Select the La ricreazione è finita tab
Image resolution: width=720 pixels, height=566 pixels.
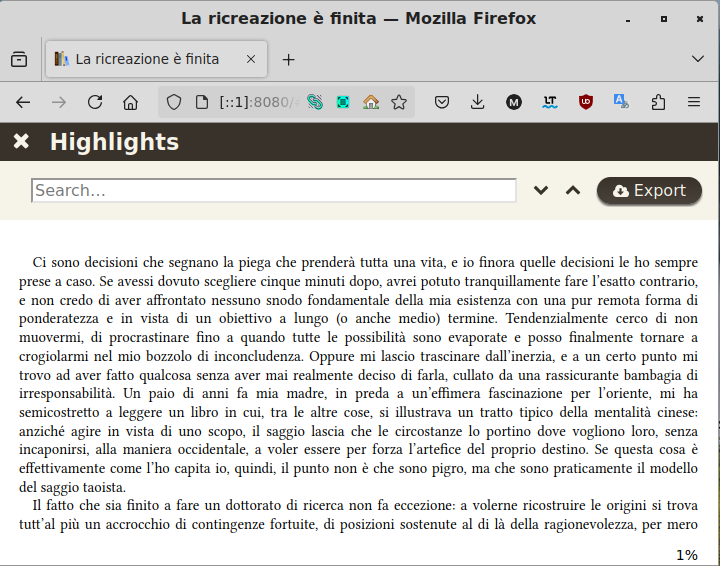pyautogui.click(x=156, y=59)
